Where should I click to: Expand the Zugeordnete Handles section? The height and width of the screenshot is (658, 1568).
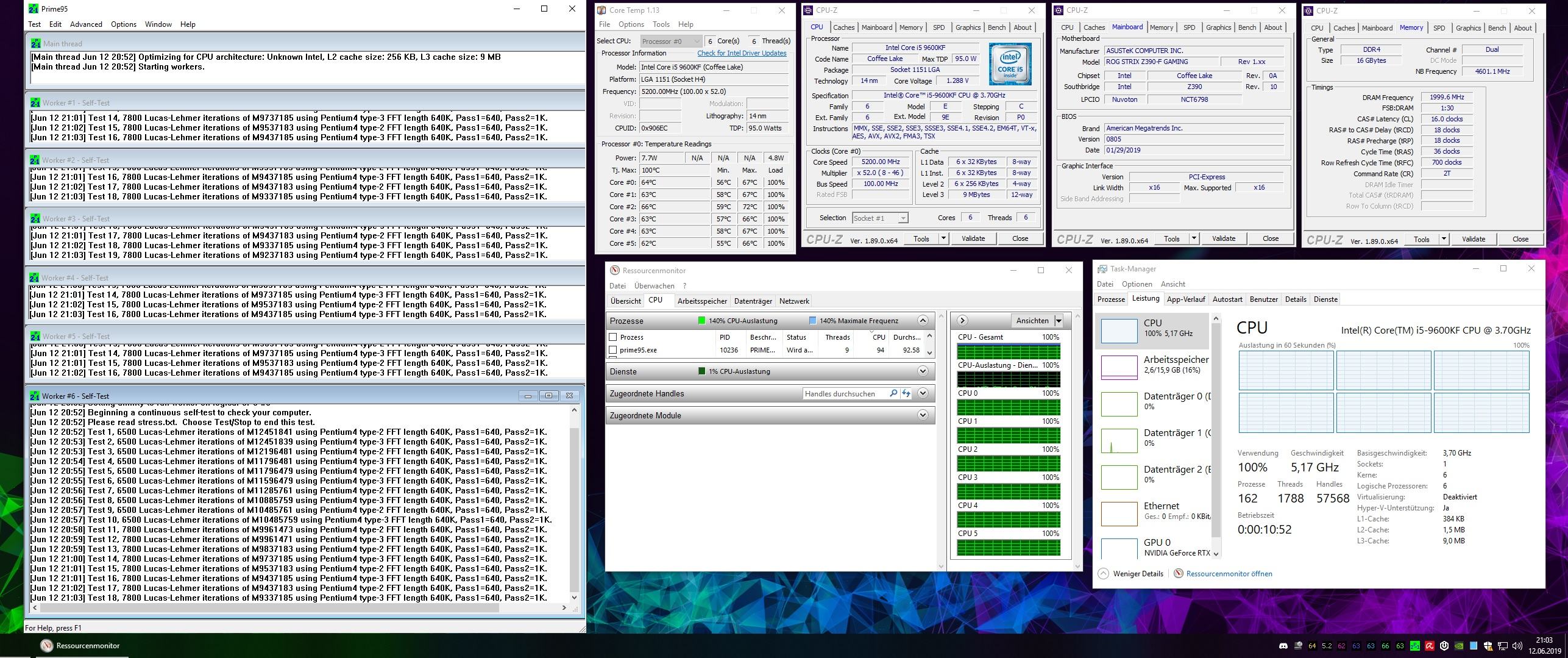(923, 393)
